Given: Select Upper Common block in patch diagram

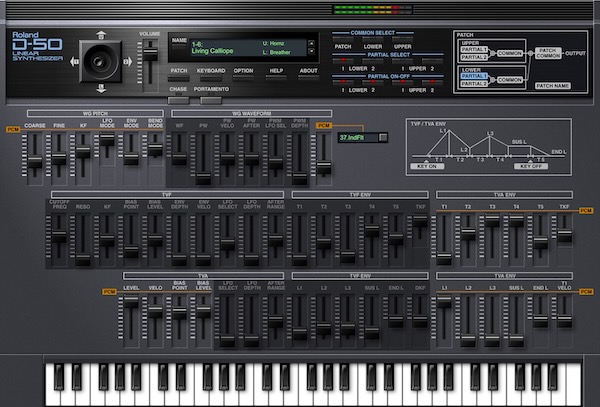Looking at the screenshot, I should 509,54.
